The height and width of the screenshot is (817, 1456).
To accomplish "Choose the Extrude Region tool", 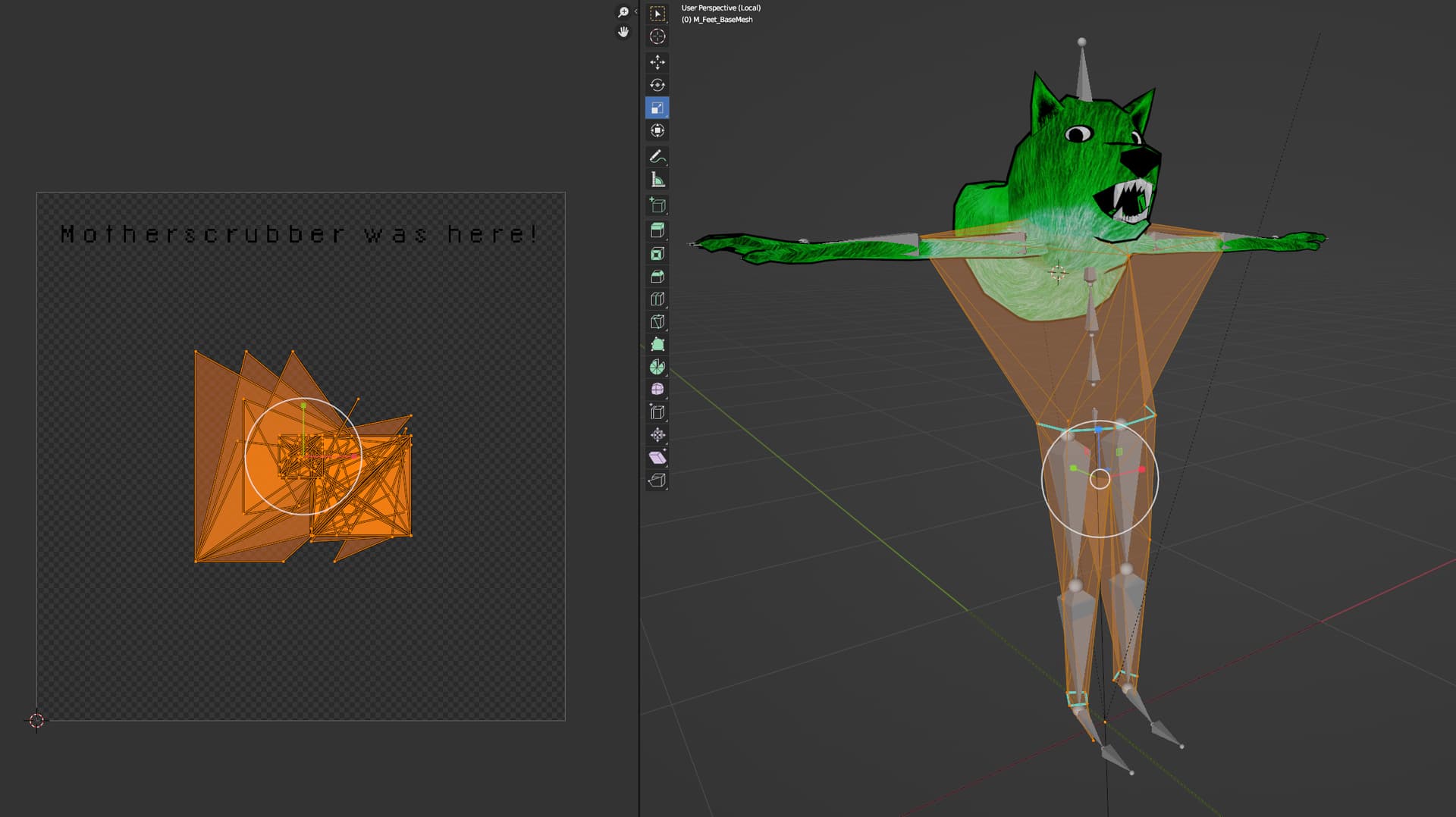I will pos(657,230).
